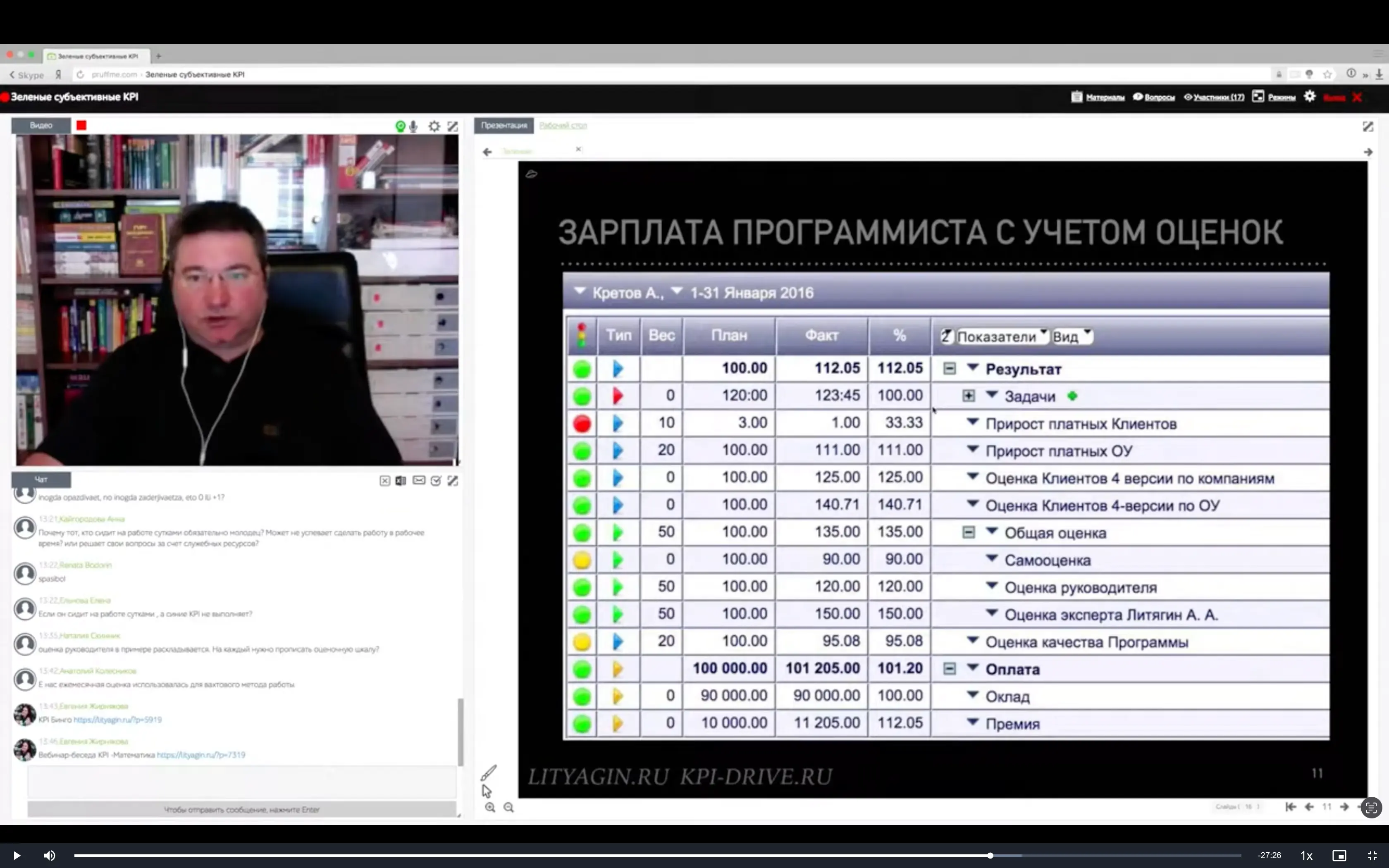Open the Вопросы section
The width and height of the screenshot is (1389, 868).
[x=1154, y=97]
